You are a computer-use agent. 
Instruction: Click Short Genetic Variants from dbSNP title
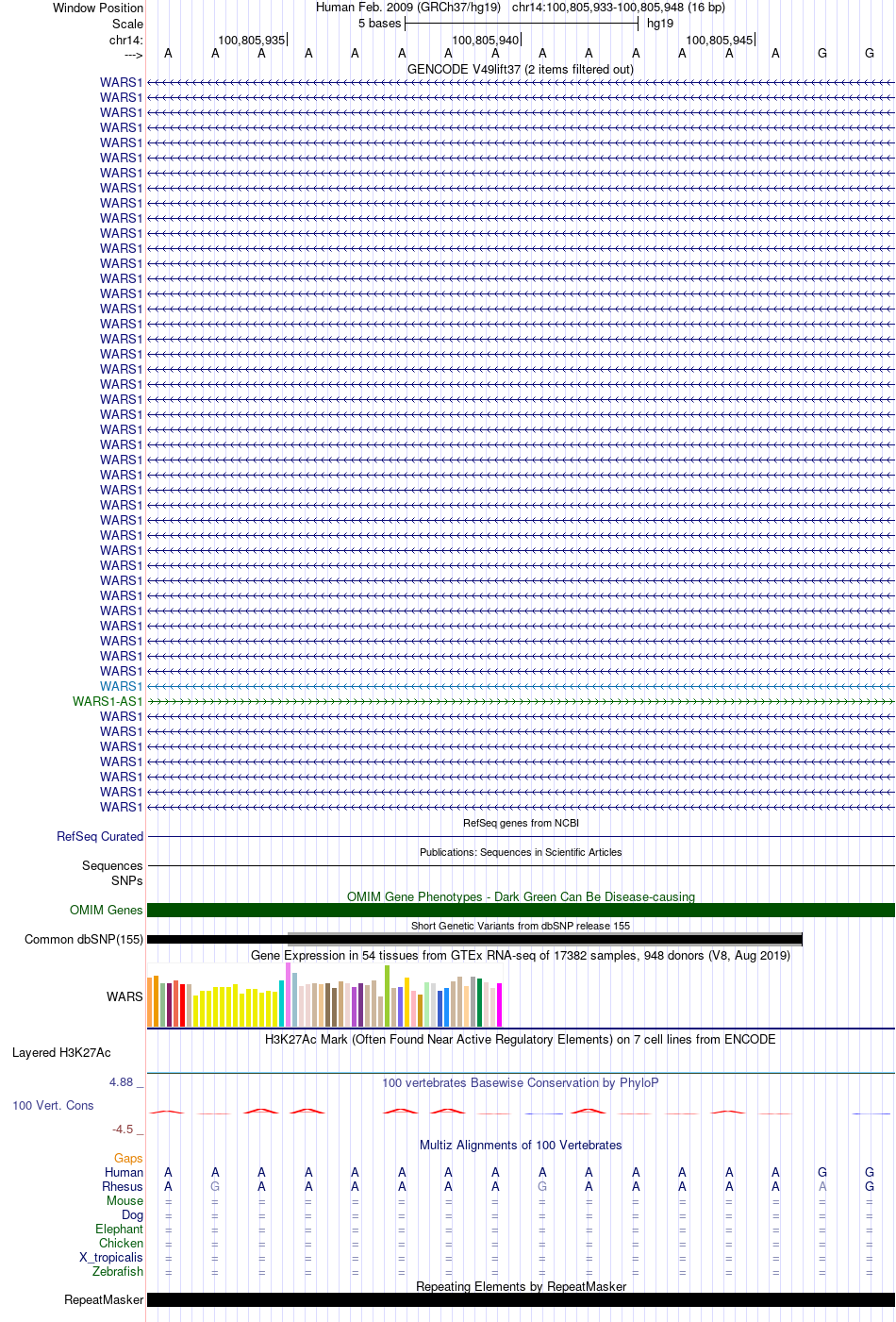pyautogui.click(x=521, y=926)
